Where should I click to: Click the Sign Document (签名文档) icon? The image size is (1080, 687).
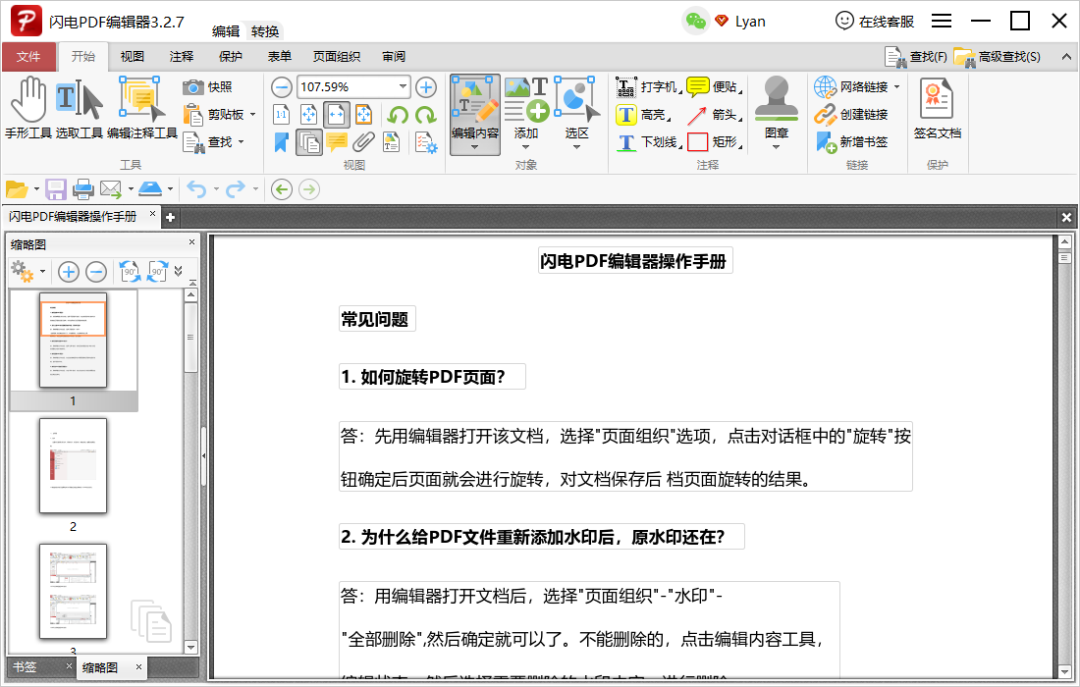click(937, 109)
